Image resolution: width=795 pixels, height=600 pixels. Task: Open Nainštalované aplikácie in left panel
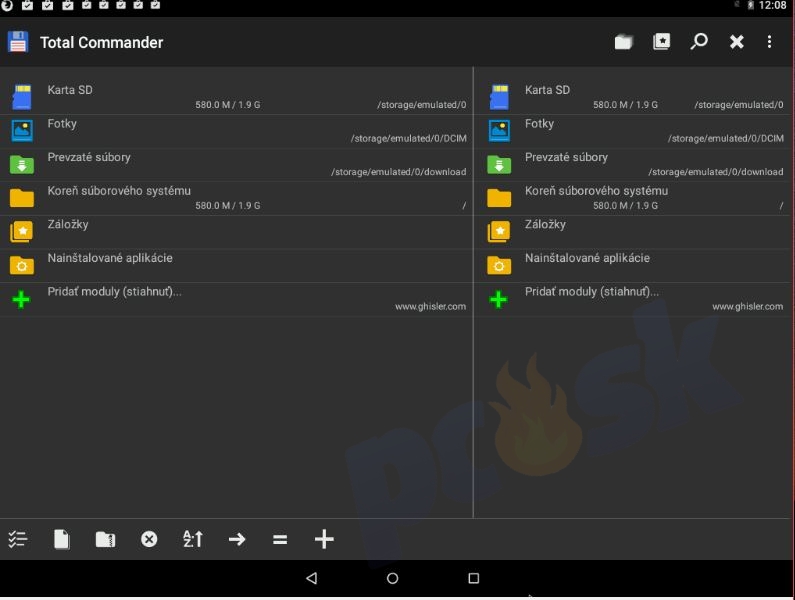point(236,265)
